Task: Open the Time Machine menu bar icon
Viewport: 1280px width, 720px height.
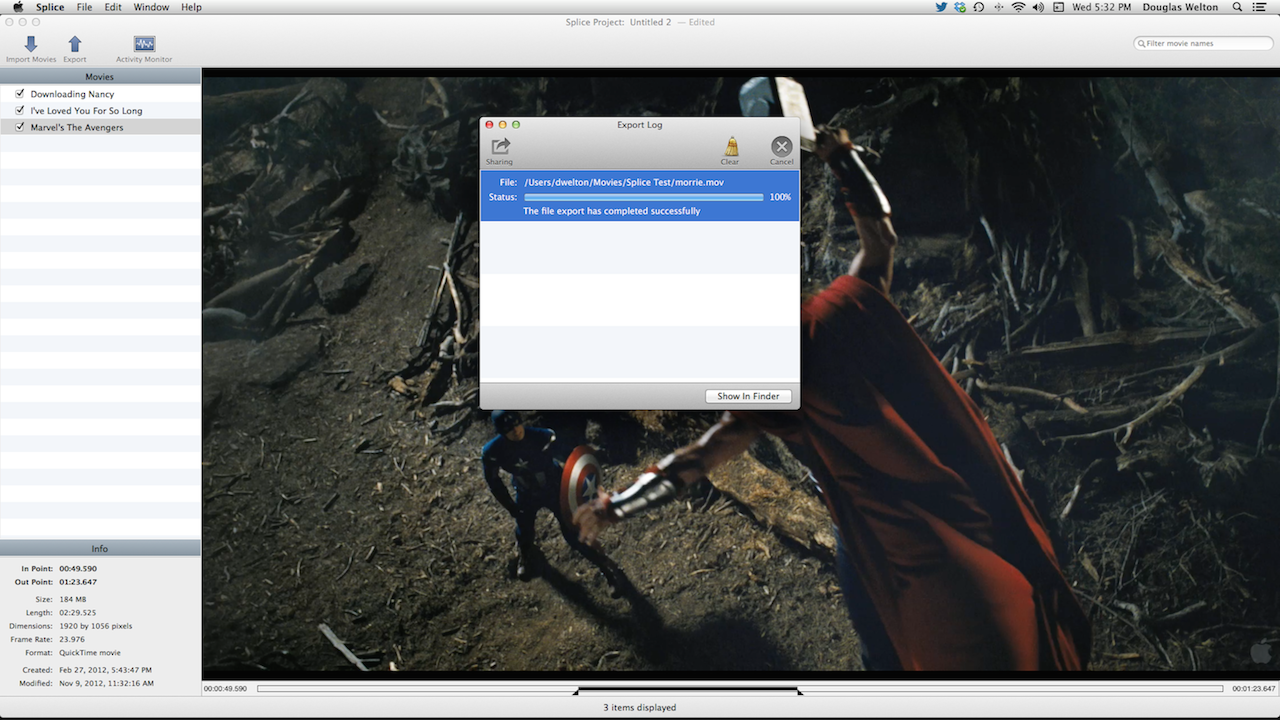Action: (979, 7)
